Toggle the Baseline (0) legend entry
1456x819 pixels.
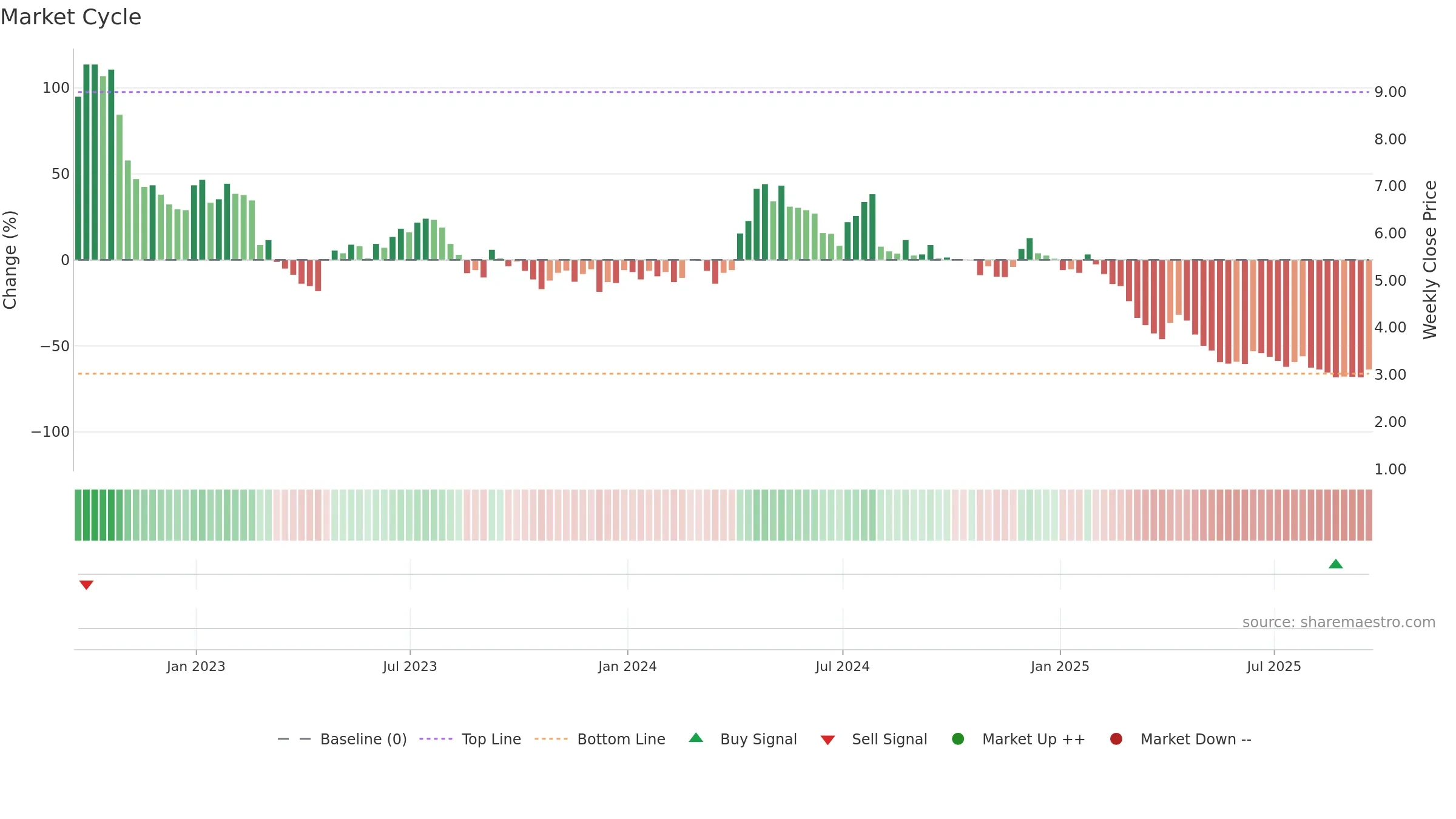[x=342, y=739]
